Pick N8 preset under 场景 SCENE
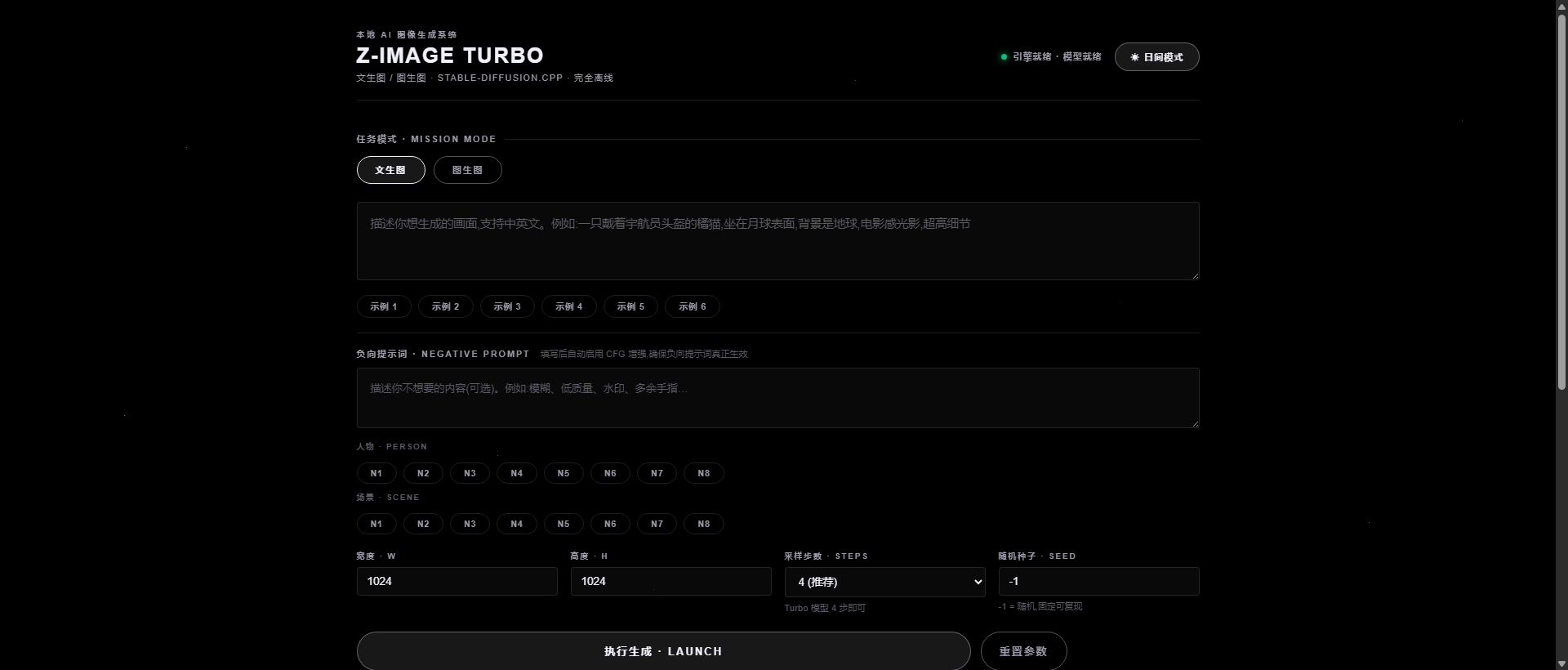This screenshot has height=670, width=1568. click(x=704, y=524)
